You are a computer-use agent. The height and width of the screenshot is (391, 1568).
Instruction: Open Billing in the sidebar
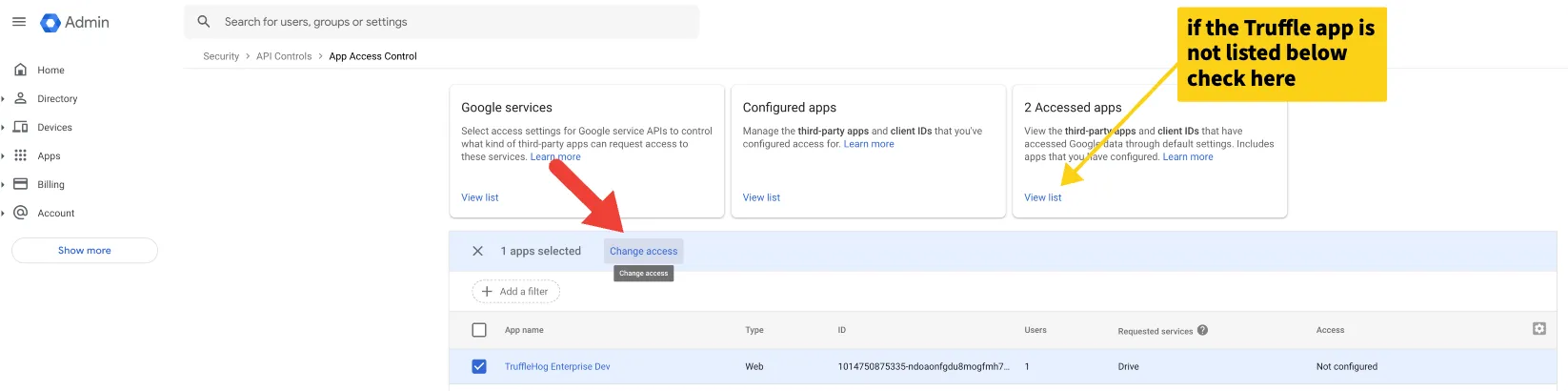(x=50, y=184)
